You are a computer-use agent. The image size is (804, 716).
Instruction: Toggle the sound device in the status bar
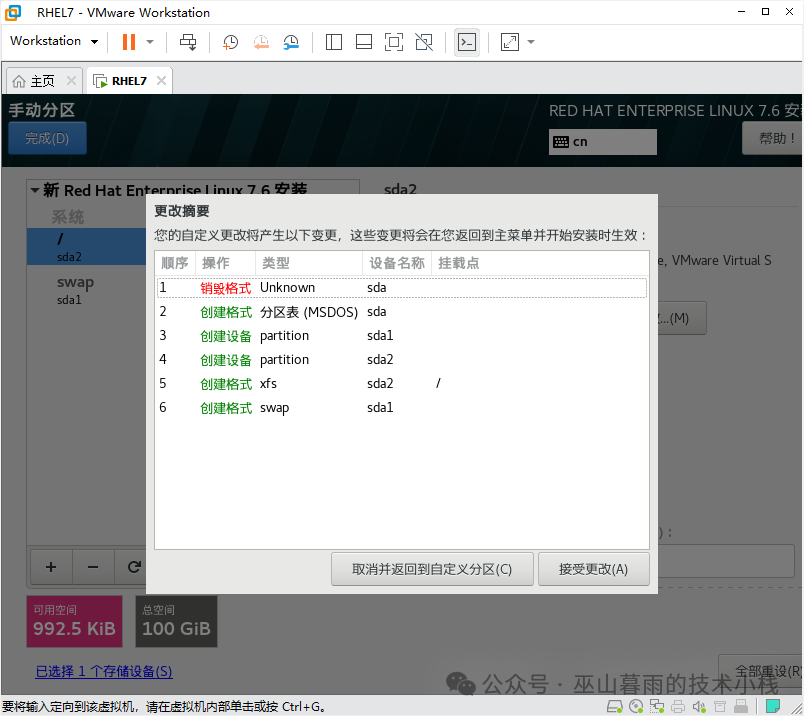[701, 706]
